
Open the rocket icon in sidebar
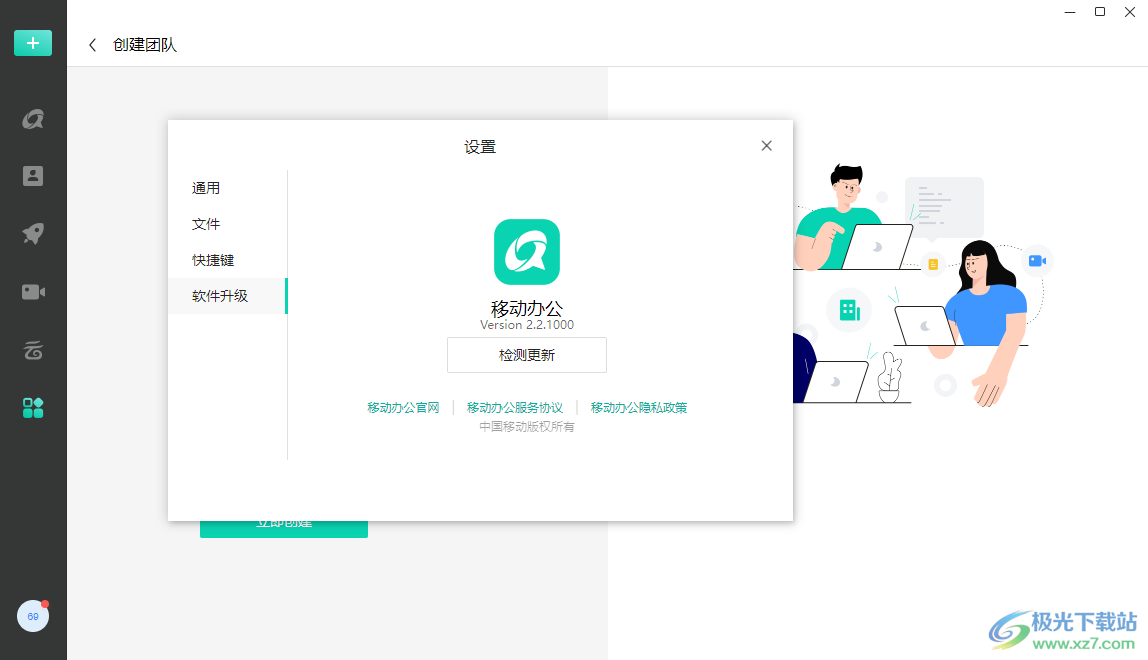pyautogui.click(x=33, y=234)
